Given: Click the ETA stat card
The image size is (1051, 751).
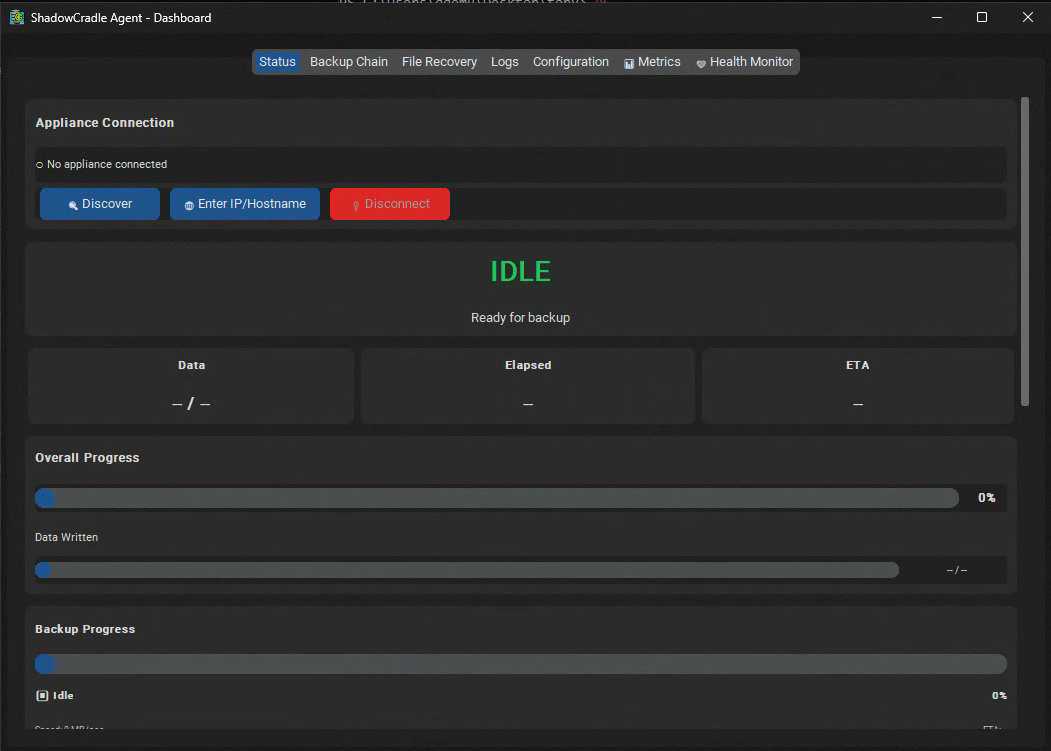Looking at the screenshot, I should pos(857,386).
